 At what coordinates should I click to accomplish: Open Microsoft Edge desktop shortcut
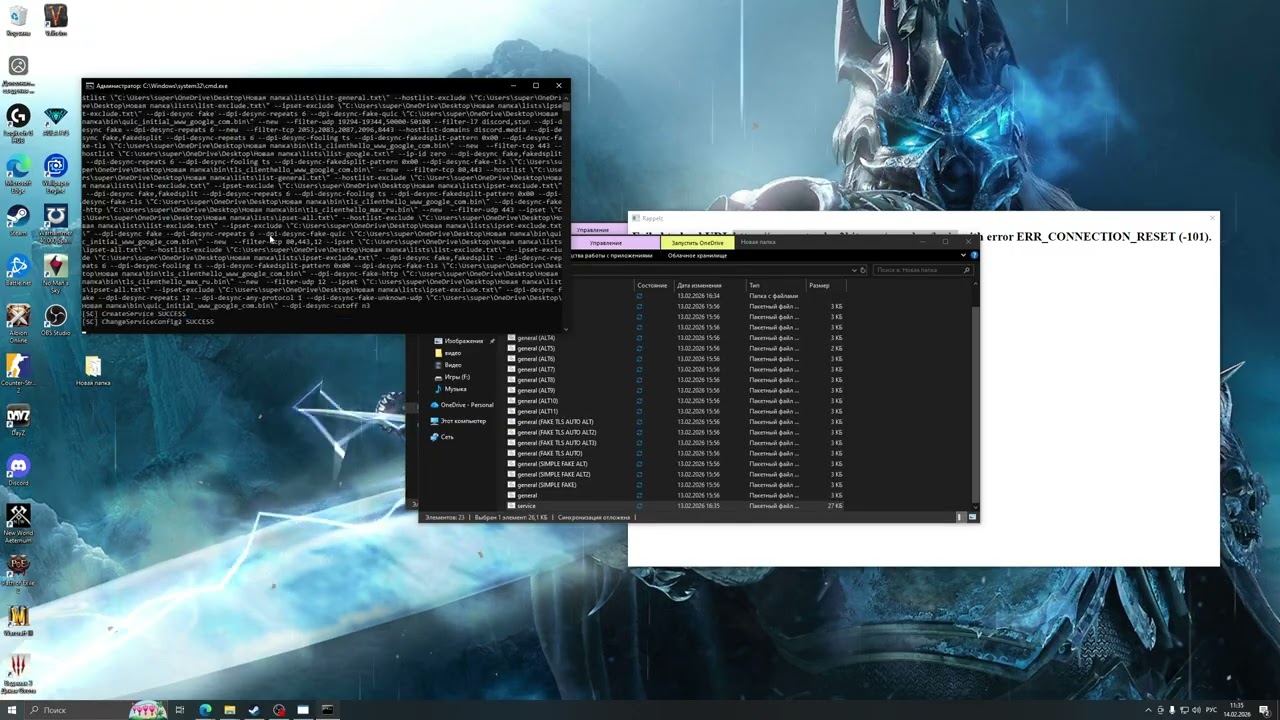point(18,170)
